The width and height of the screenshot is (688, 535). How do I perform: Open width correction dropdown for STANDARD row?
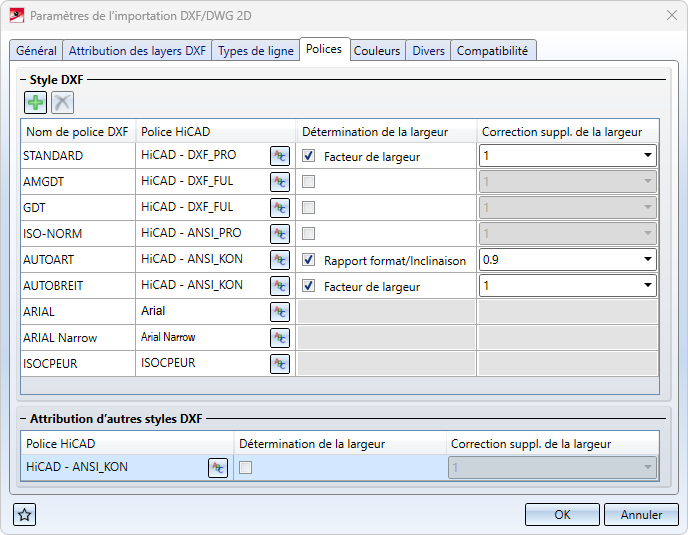point(648,156)
